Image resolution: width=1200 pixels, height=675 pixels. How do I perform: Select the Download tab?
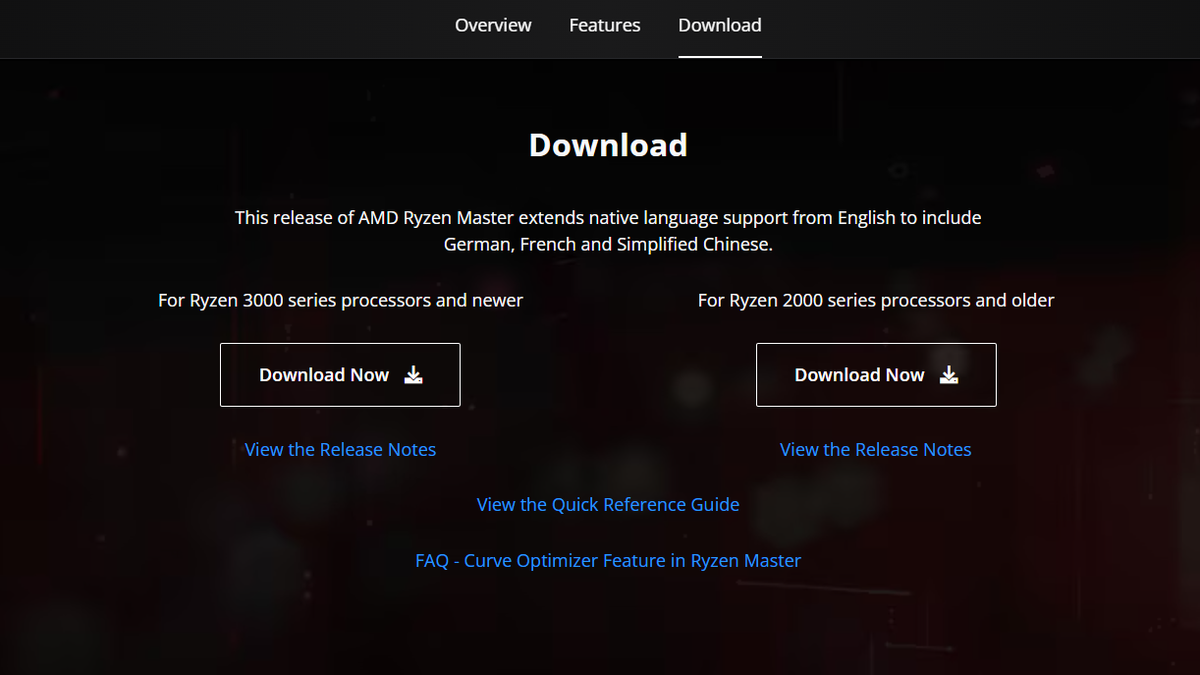720,25
